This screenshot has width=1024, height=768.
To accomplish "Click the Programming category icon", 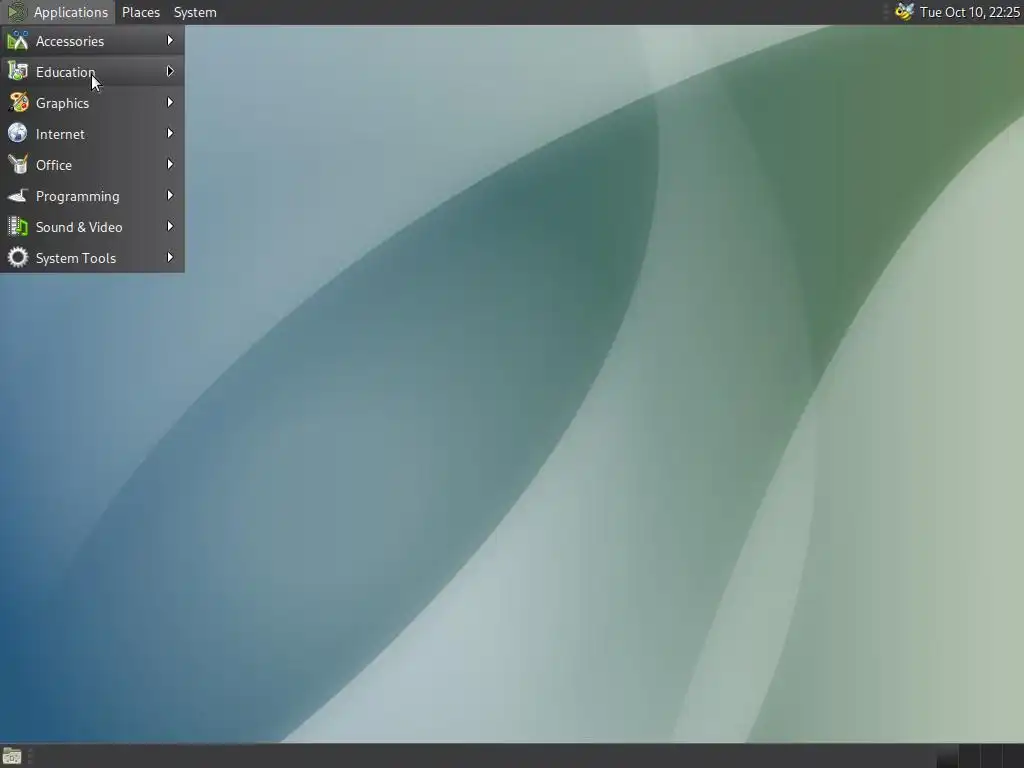I will [18, 196].
